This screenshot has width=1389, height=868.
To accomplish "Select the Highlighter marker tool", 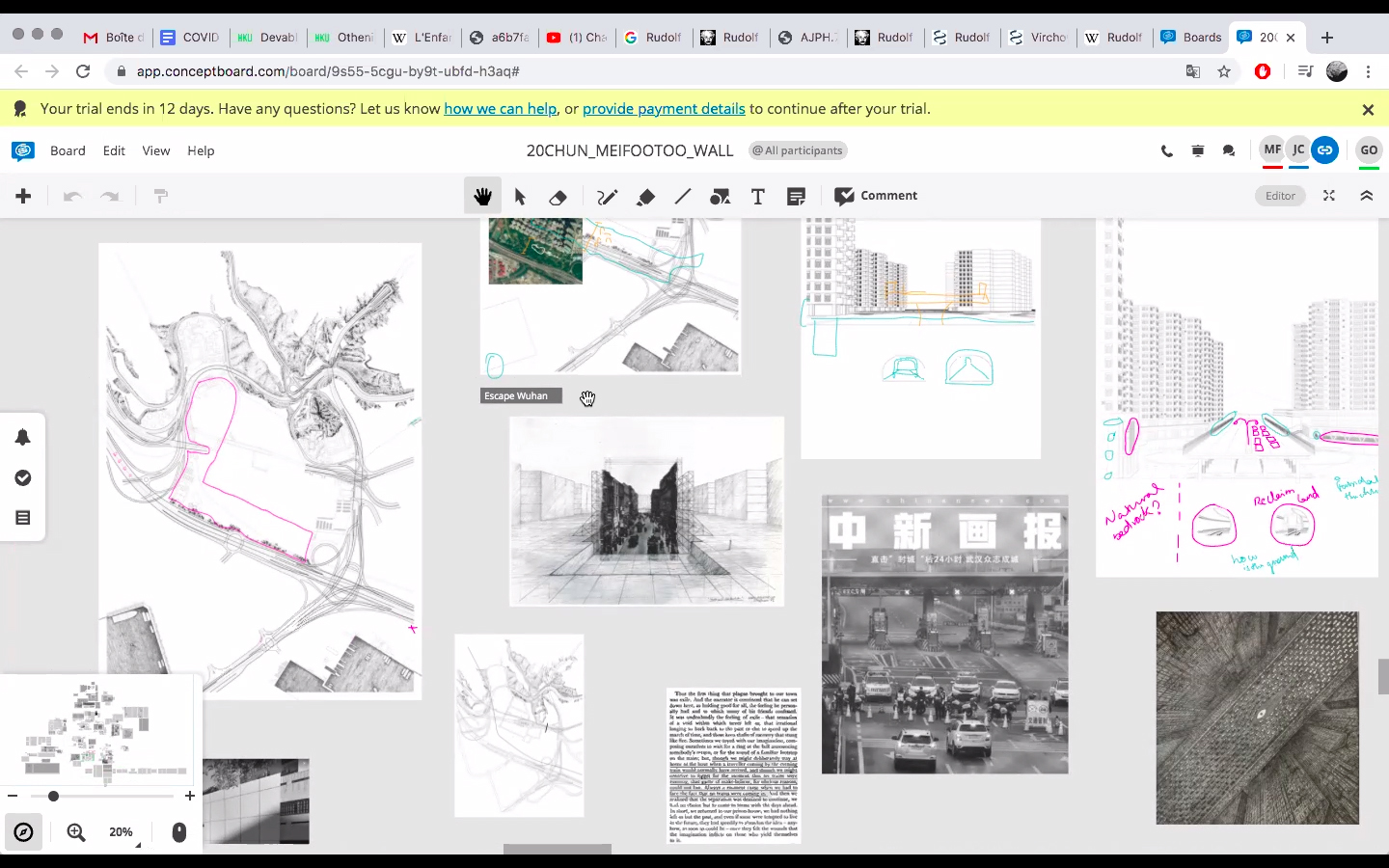I will 645,197.
